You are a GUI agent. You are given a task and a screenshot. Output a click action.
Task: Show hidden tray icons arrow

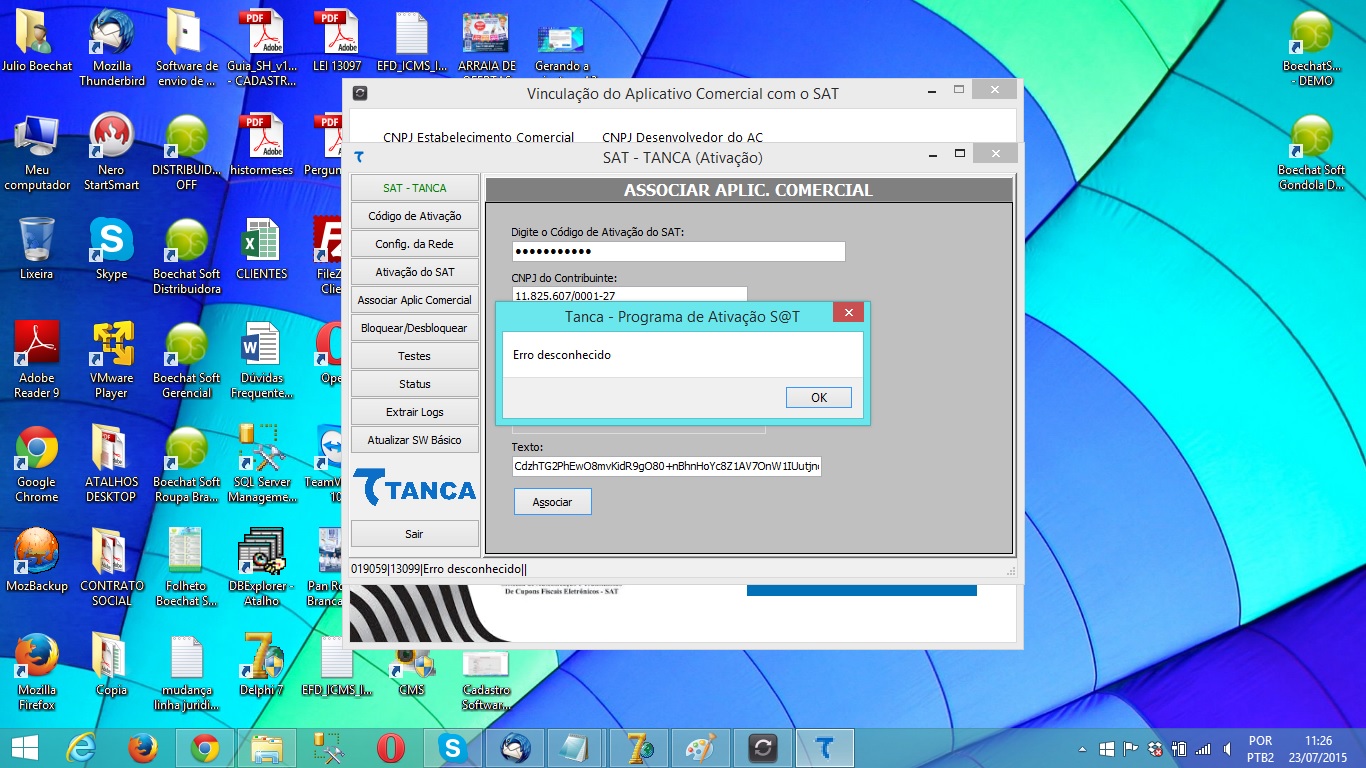[x=1083, y=748]
